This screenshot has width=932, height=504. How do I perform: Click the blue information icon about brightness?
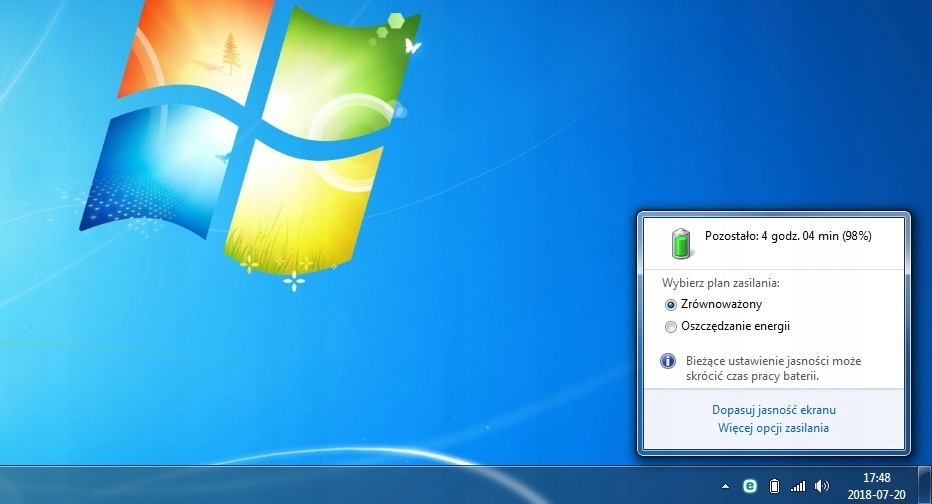pos(668,361)
